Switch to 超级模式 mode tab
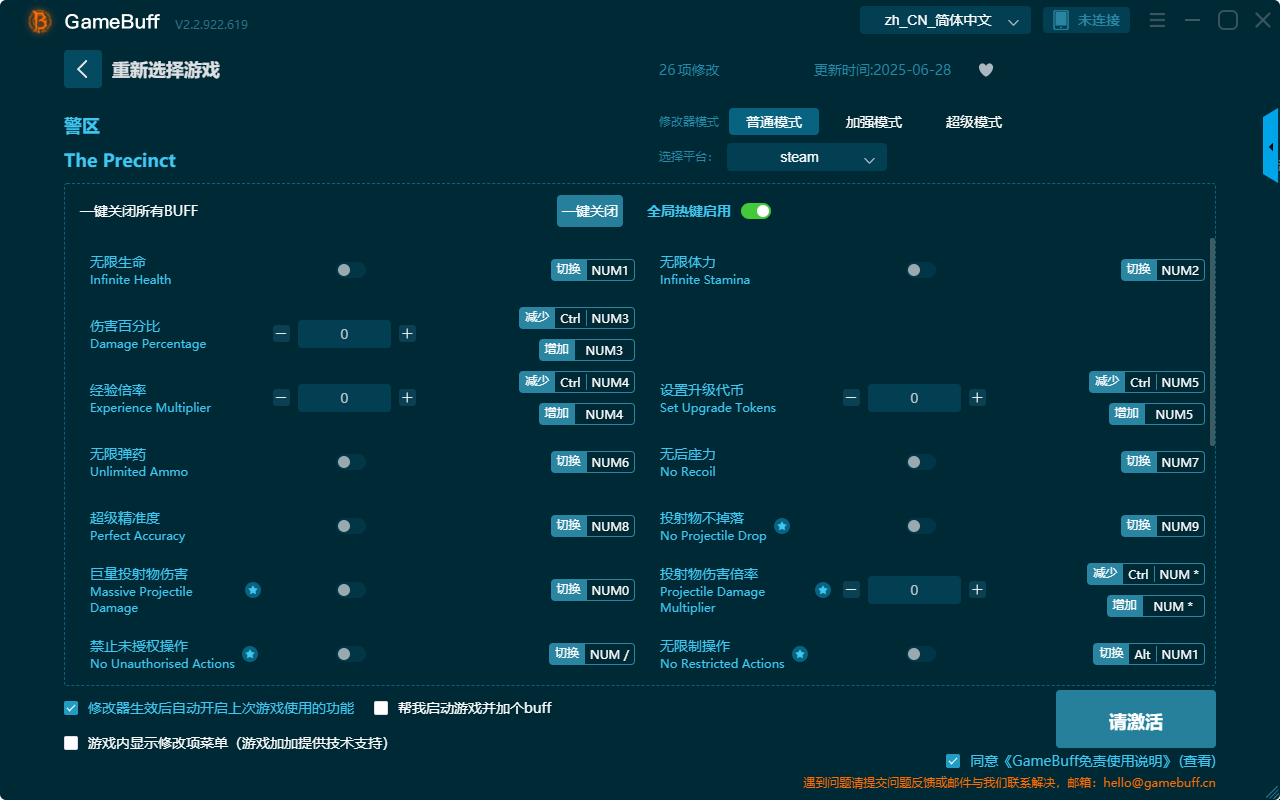 (x=973, y=121)
